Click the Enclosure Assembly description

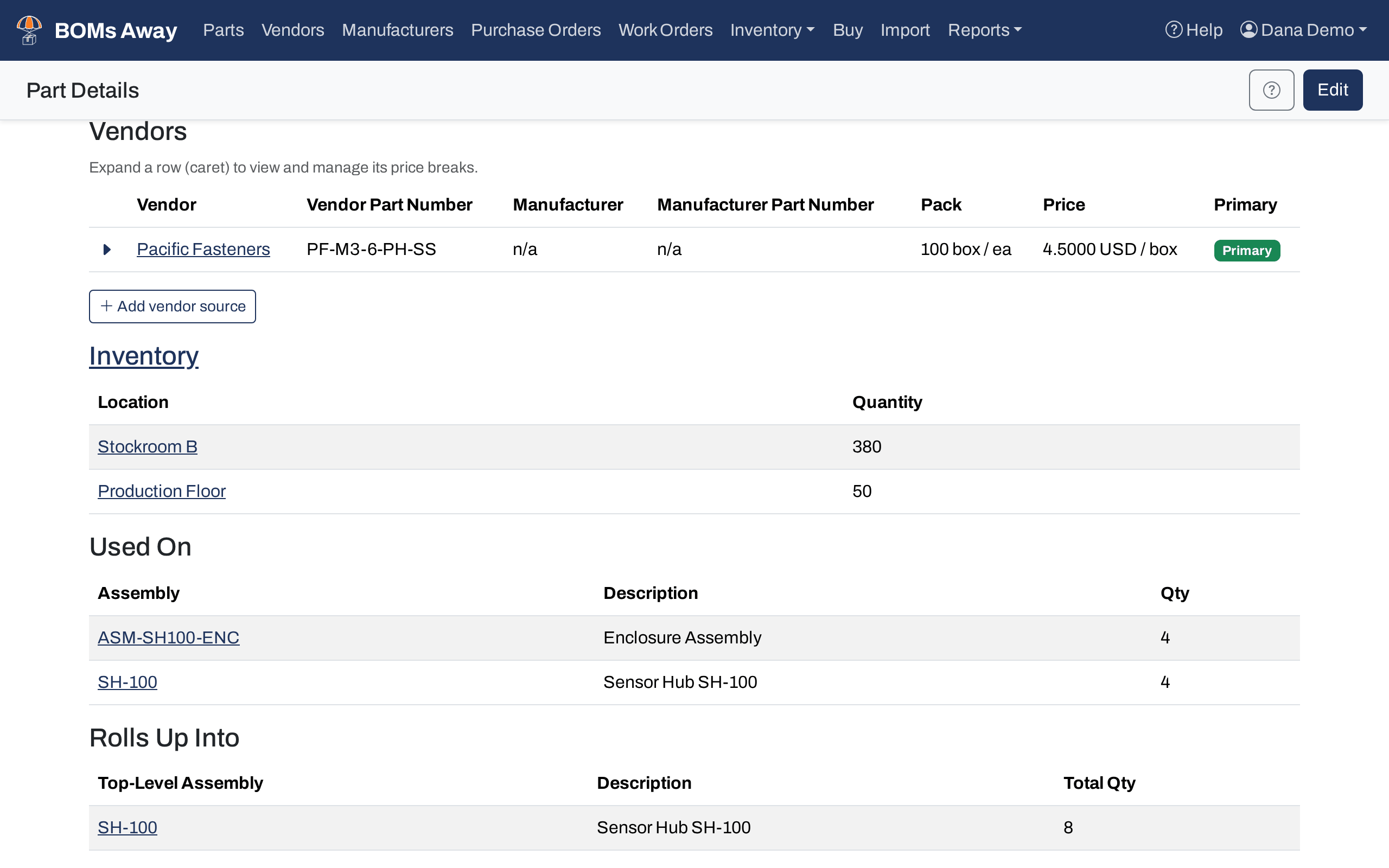[683, 638]
